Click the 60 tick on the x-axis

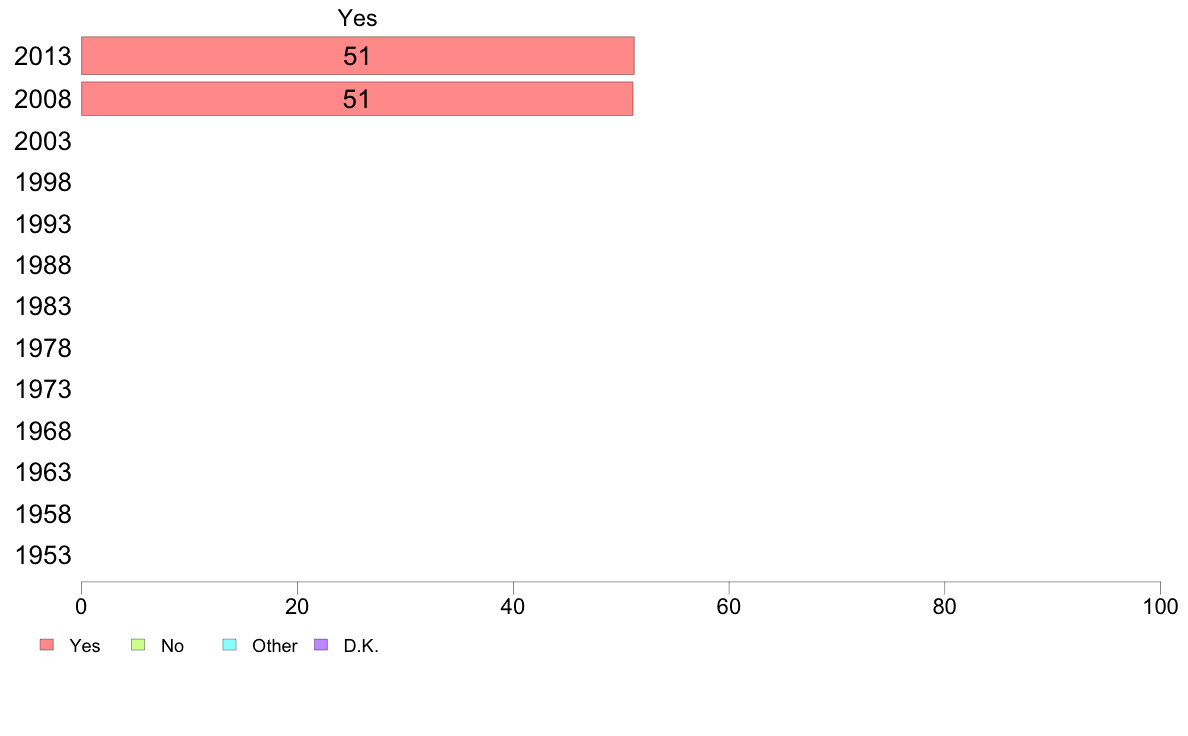(x=729, y=605)
